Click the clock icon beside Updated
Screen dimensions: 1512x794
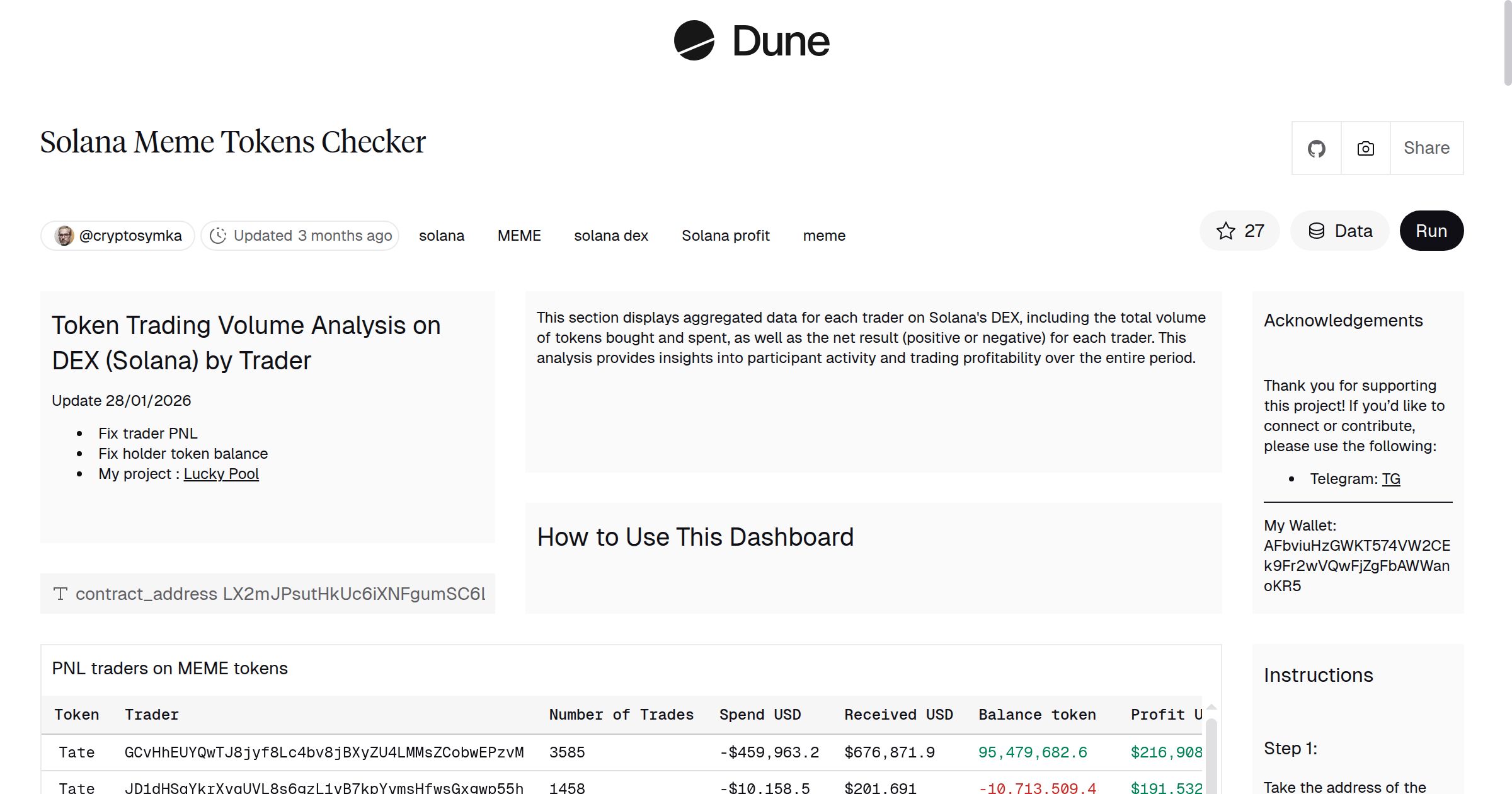click(x=217, y=235)
